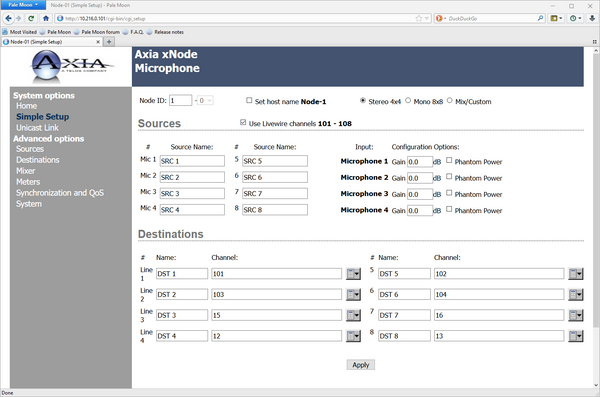The width and height of the screenshot is (600, 397).
Task: Open search engine selector dropdown
Action: click(x=441, y=18)
